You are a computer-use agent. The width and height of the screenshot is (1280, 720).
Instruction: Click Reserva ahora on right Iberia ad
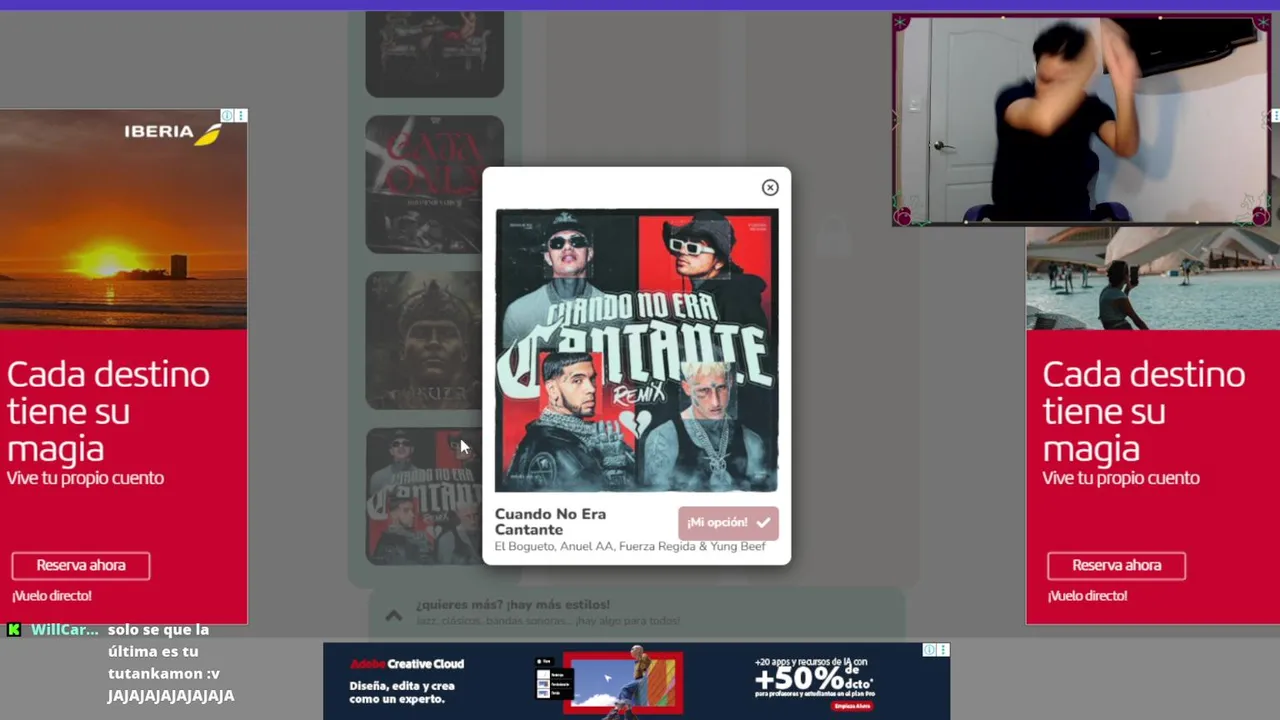[x=1117, y=565]
